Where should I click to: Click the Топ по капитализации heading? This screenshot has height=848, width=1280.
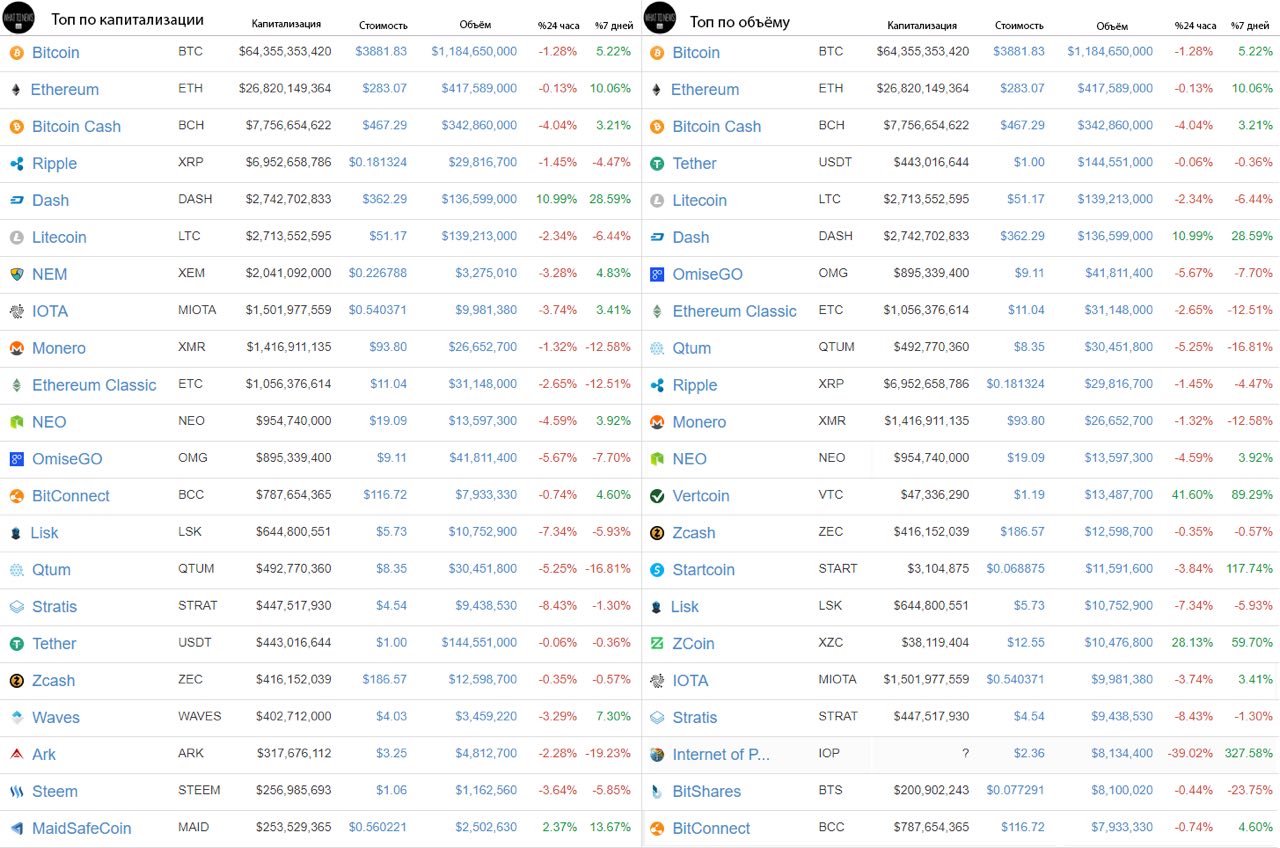click(x=128, y=20)
